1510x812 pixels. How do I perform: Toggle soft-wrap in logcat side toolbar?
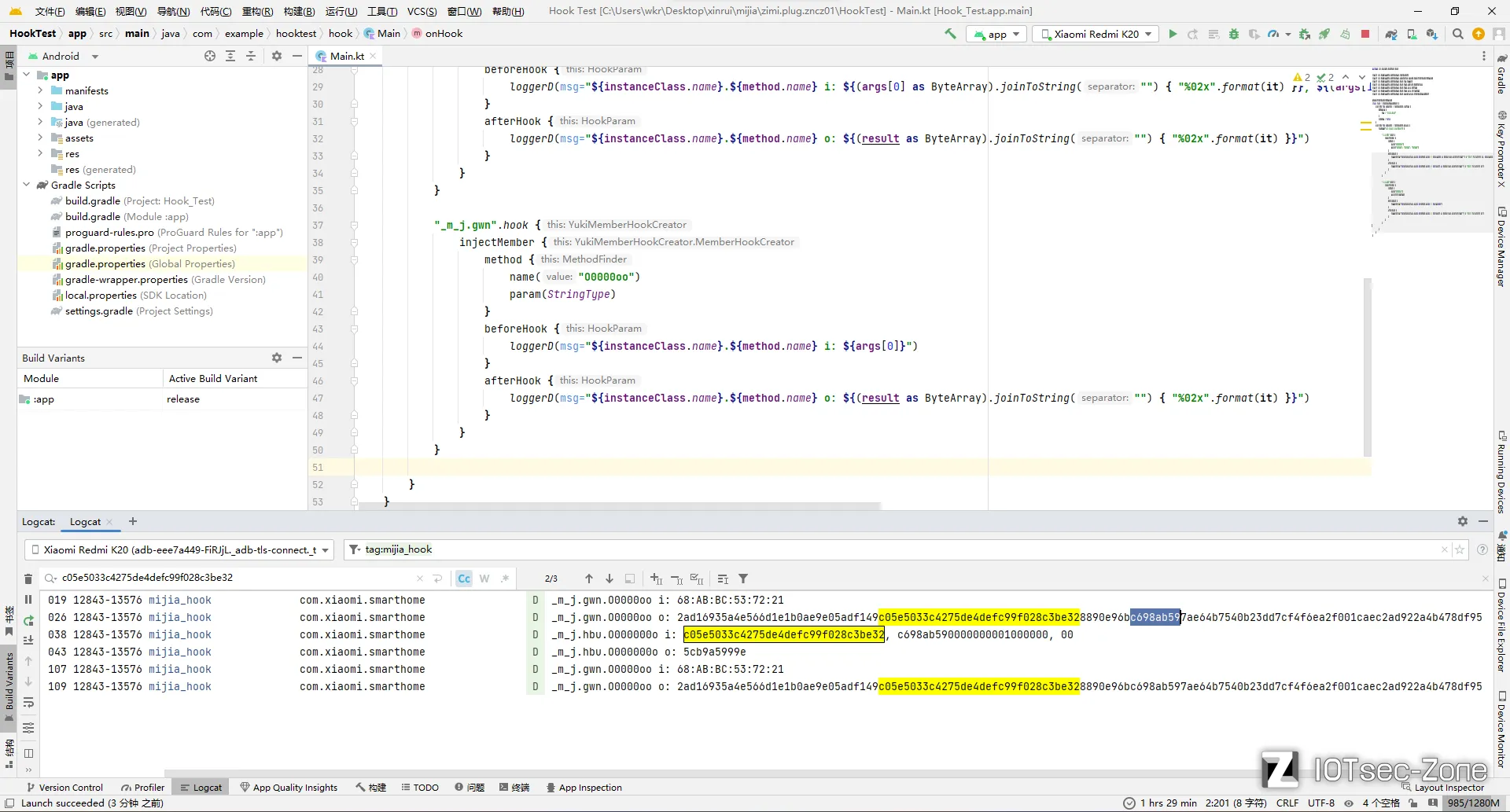point(28,703)
